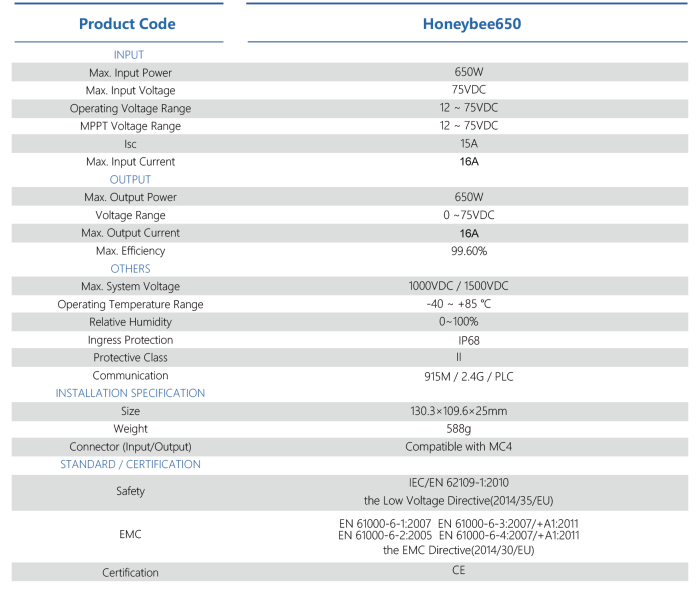Select the INSTALLATION SPECIFICATION heading
This screenshot has height=599, width=698.
(x=130, y=393)
